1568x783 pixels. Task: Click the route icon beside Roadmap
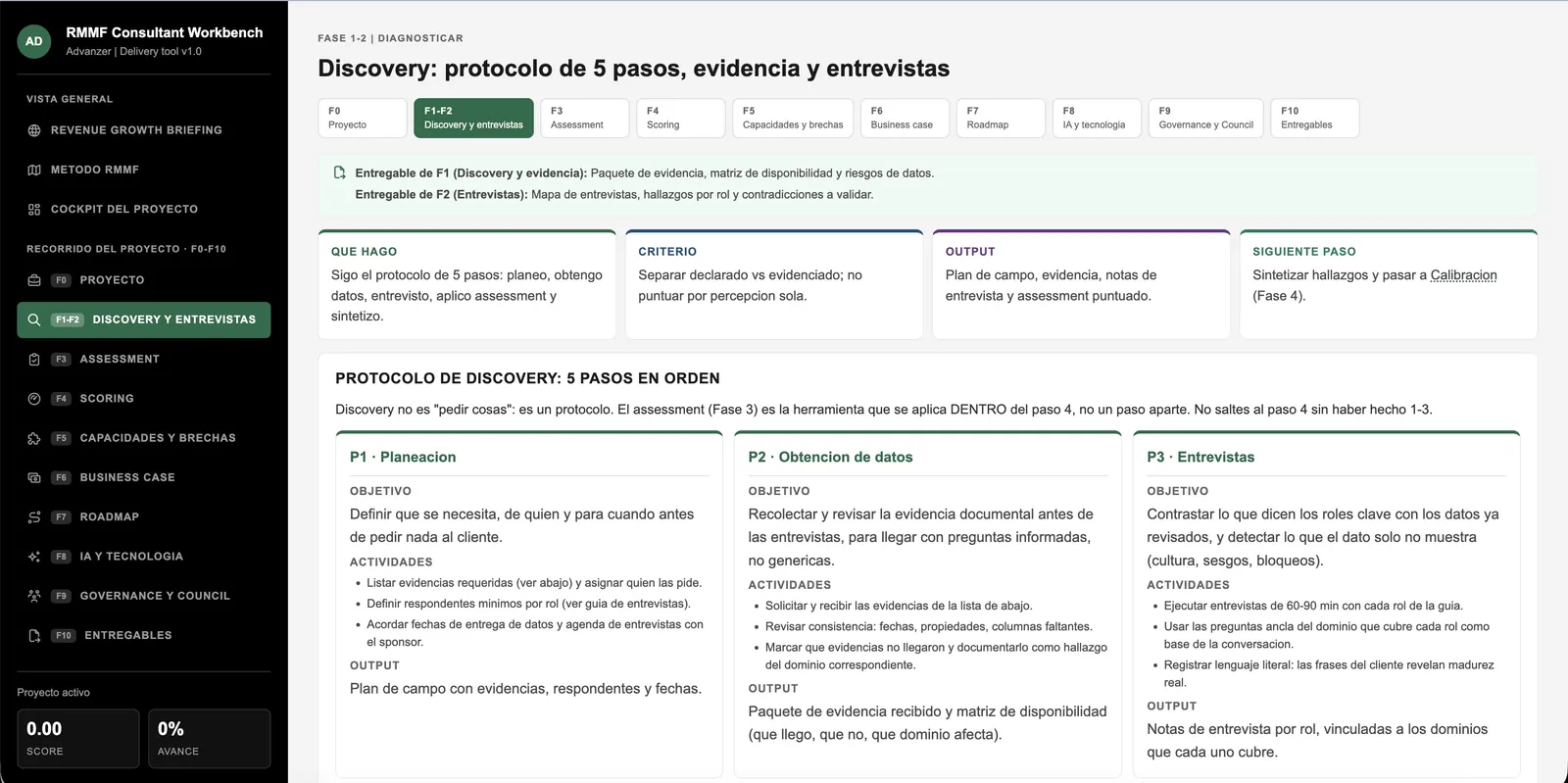pyautogui.click(x=34, y=517)
